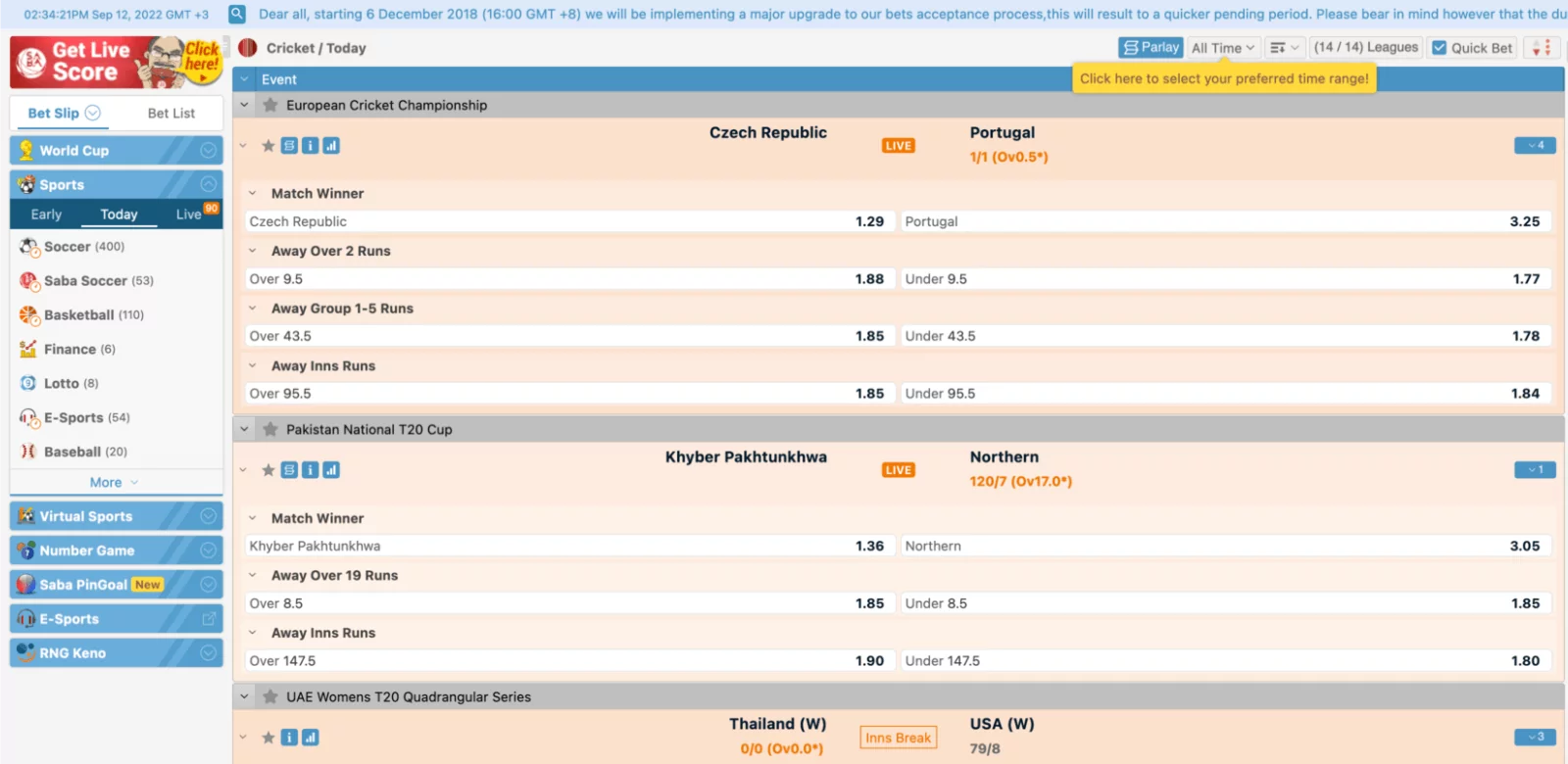The image size is (1568, 764).
Task: Favorite the UAE Womens T20 Quadrangular Series star
Action: point(270,696)
